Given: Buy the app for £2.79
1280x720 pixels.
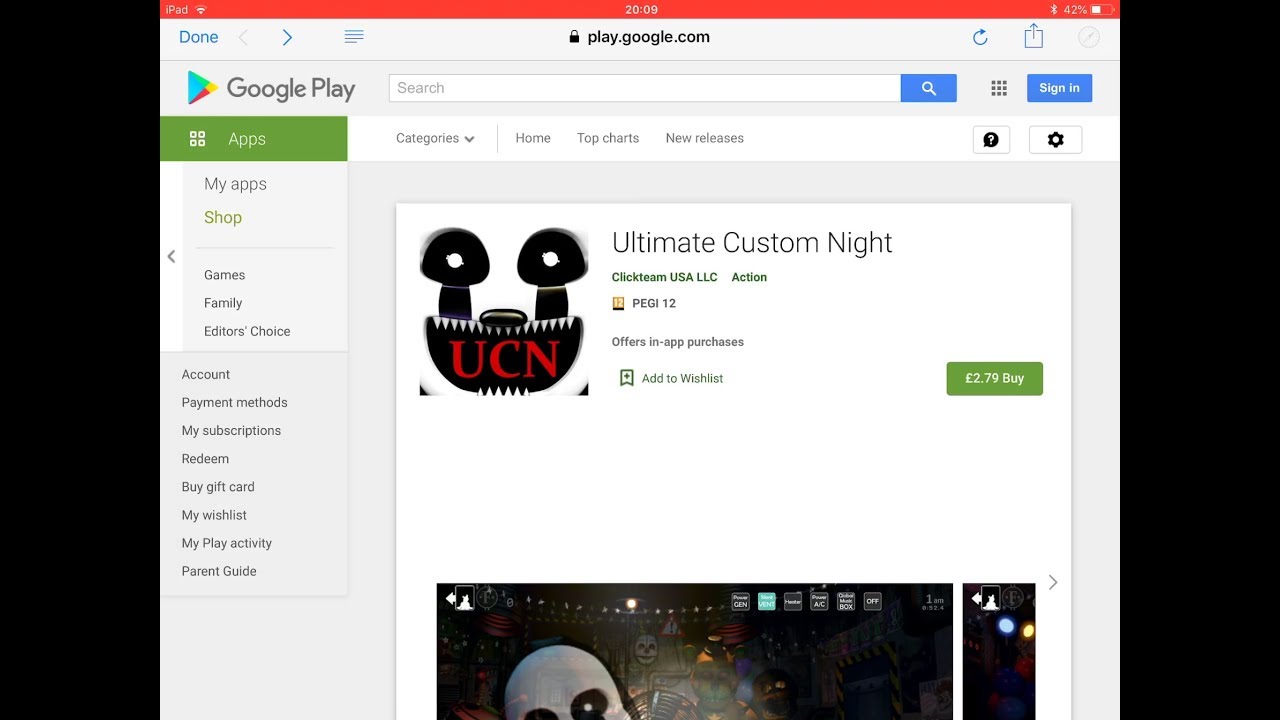Looking at the screenshot, I should click(994, 378).
